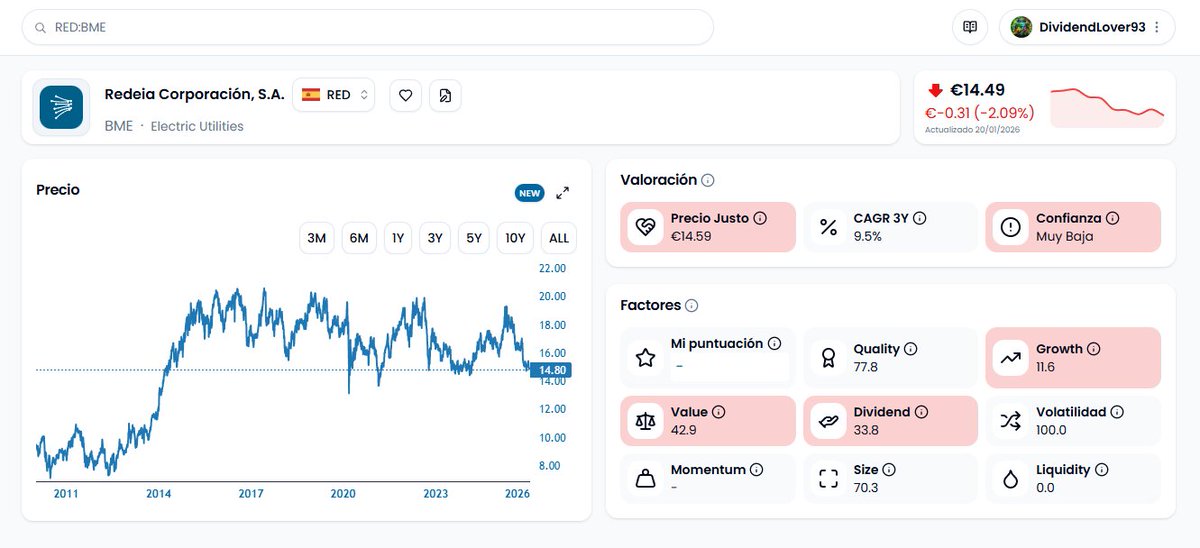Open the Mi puntuación info tooltip
Screen dimensions: 1200x548
(774, 344)
